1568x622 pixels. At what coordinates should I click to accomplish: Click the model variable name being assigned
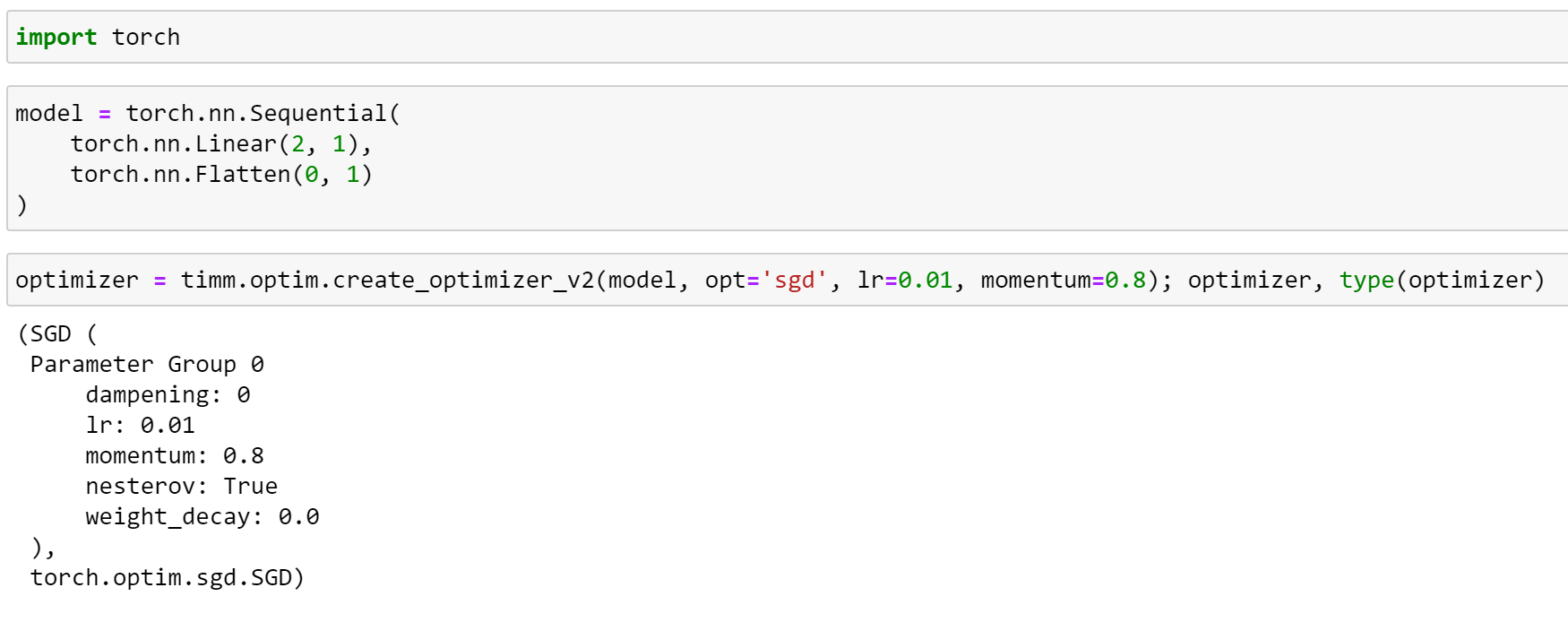tap(48, 114)
